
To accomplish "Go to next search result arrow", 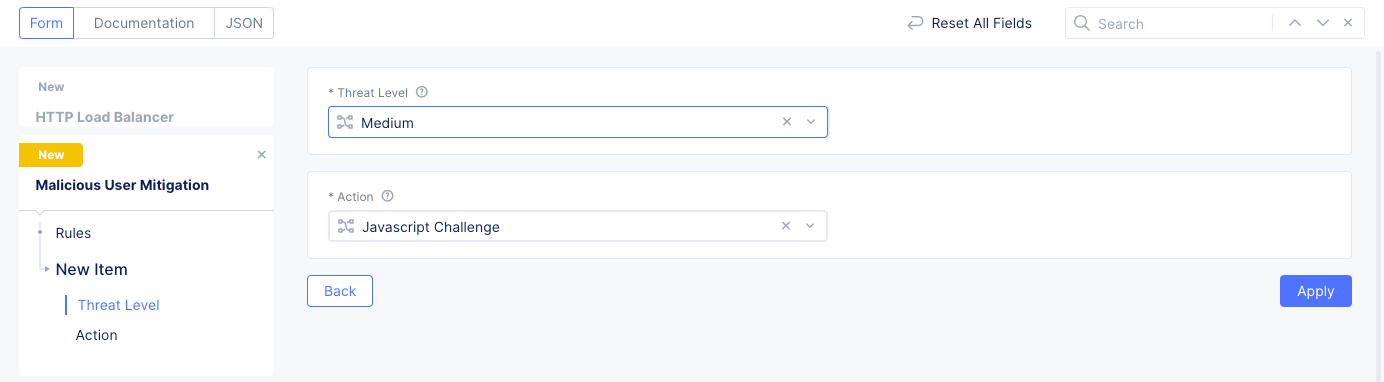I will (x=1323, y=23).
